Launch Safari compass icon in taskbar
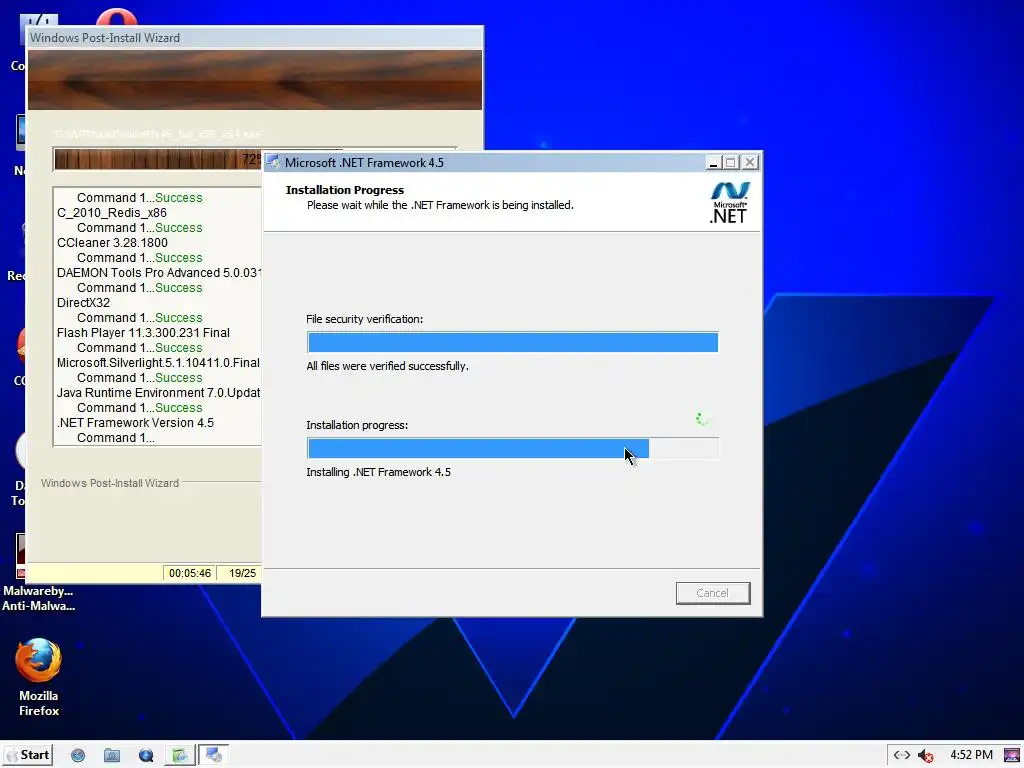1024x768 pixels. click(x=78, y=755)
